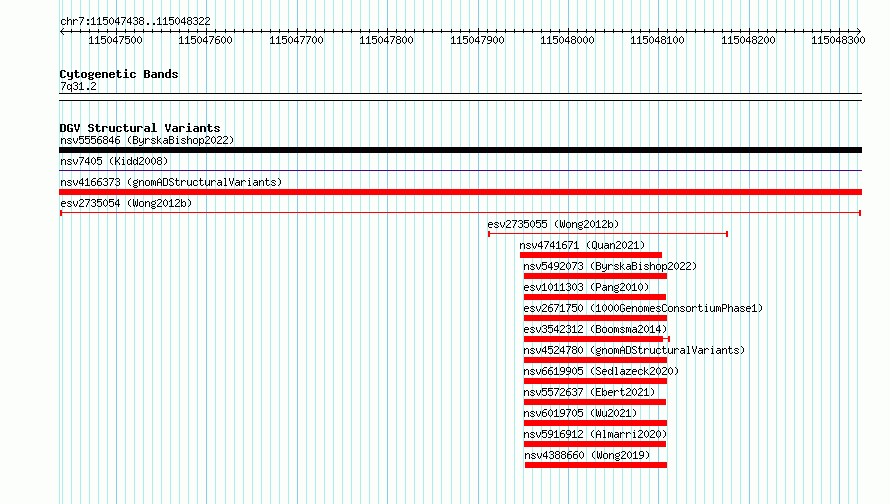Open nsv4741671 (Quan2021) variant label
The width and height of the screenshot is (890, 504).
coord(582,245)
